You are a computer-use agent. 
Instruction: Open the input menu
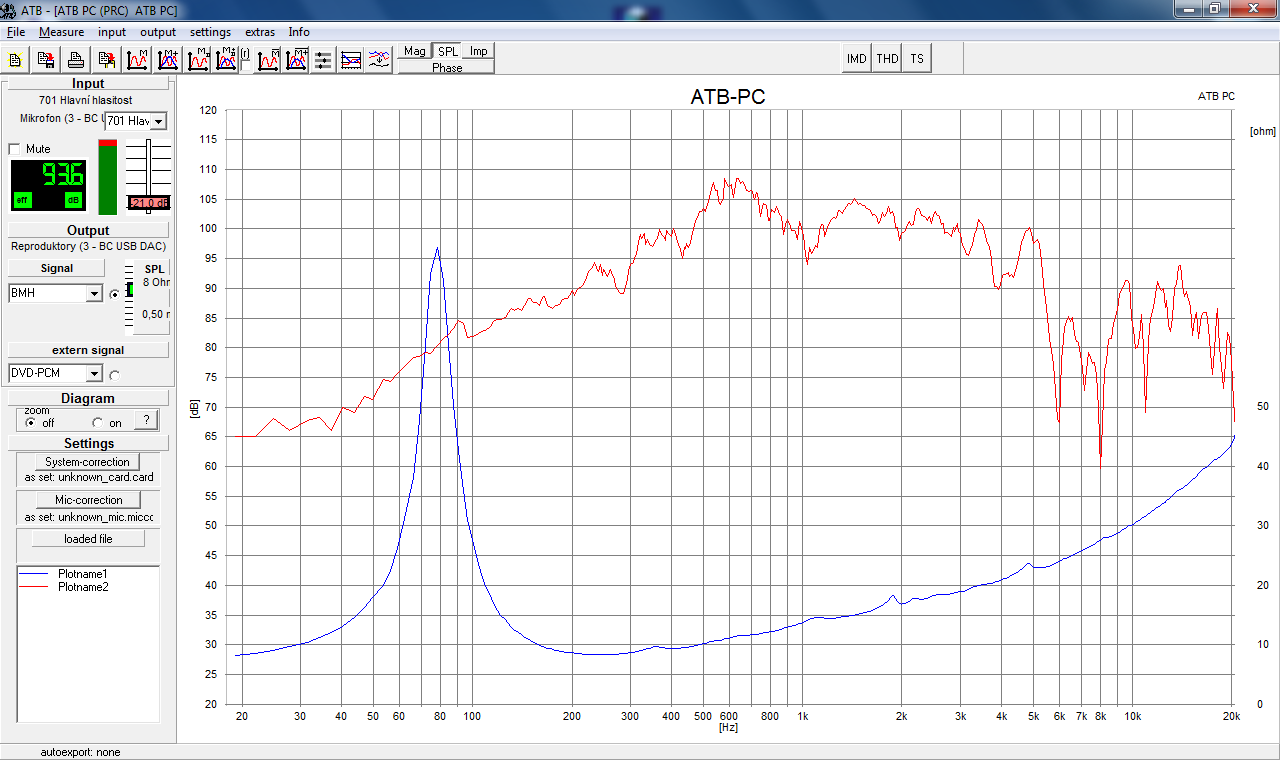coord(112,32)
